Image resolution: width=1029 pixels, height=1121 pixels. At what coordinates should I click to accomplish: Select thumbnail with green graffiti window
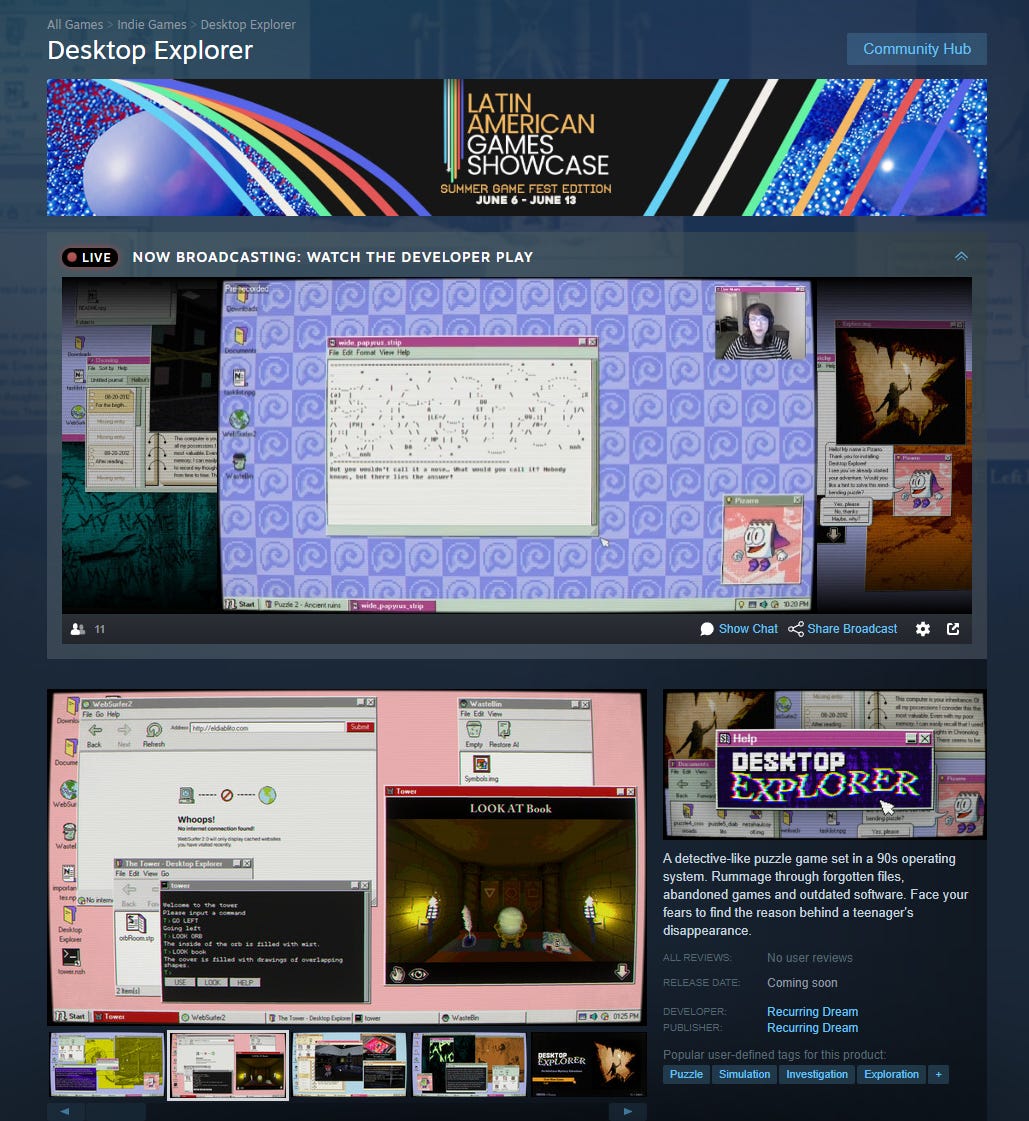tap(469, 1065)
